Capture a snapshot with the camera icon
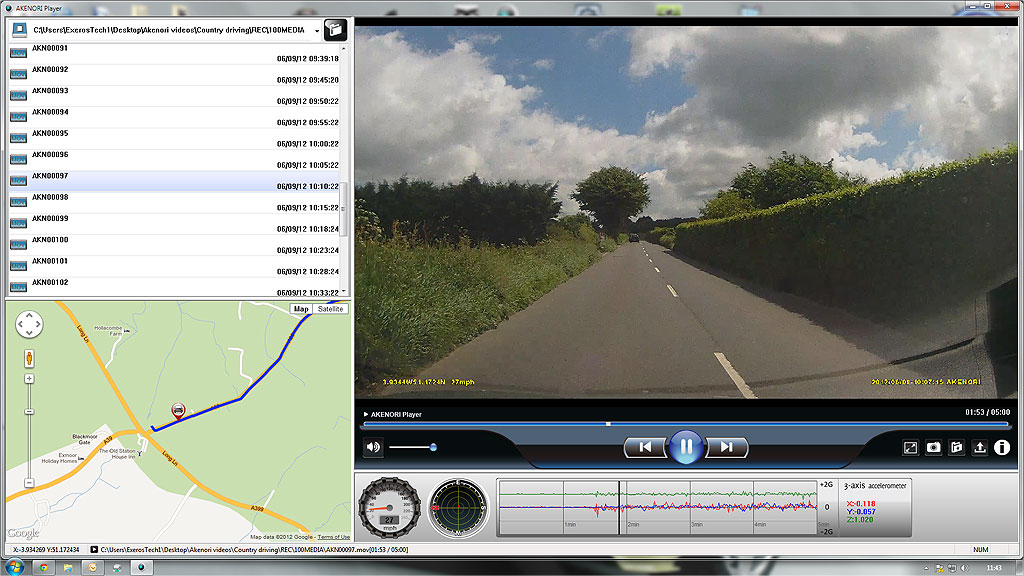This screenshot has width=1024, height=576. coord(933,447)
